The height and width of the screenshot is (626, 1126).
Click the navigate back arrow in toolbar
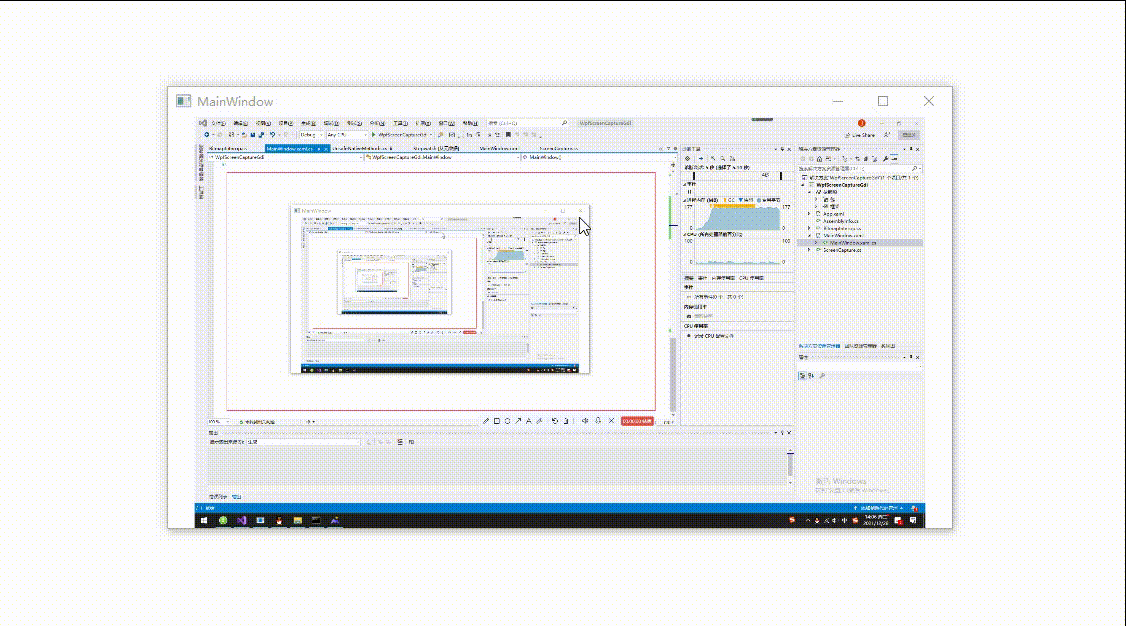[207, 134]
